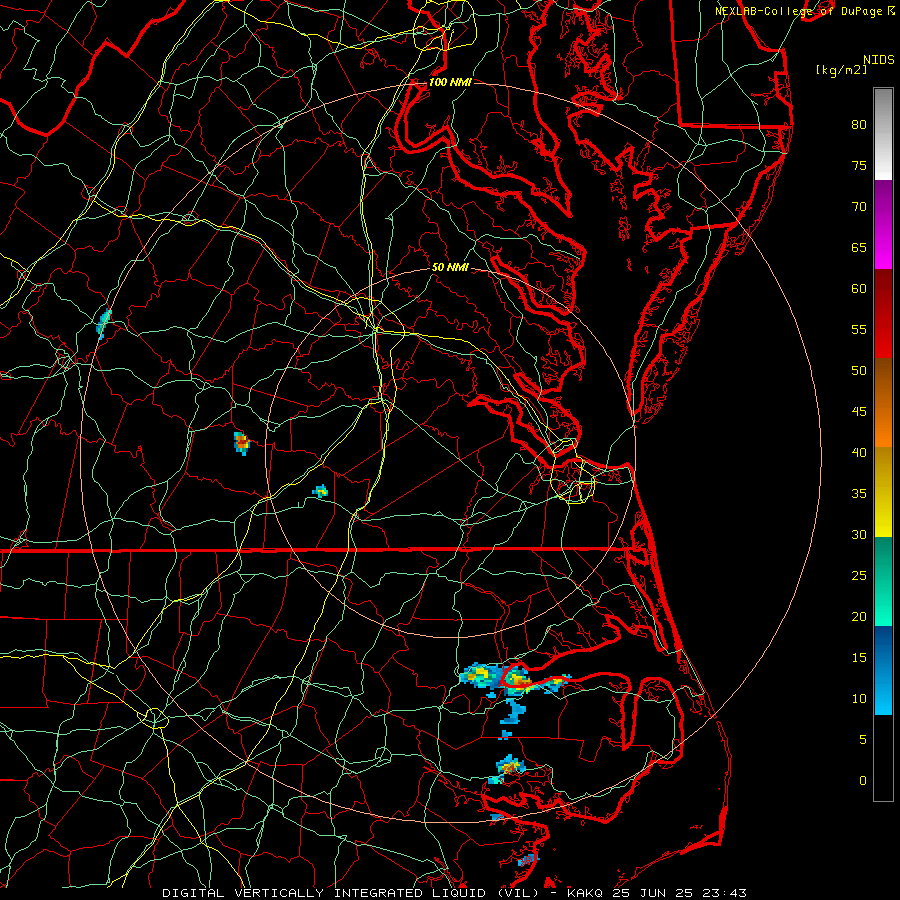
Task: Click the 10 value on the VIL scale
Action: point(859,699)
